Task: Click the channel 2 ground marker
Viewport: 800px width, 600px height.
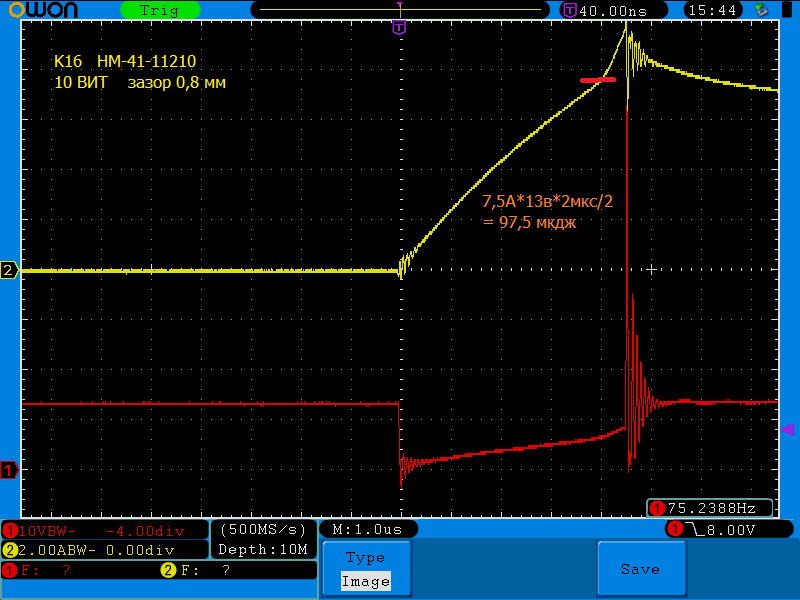Action: 9,271
